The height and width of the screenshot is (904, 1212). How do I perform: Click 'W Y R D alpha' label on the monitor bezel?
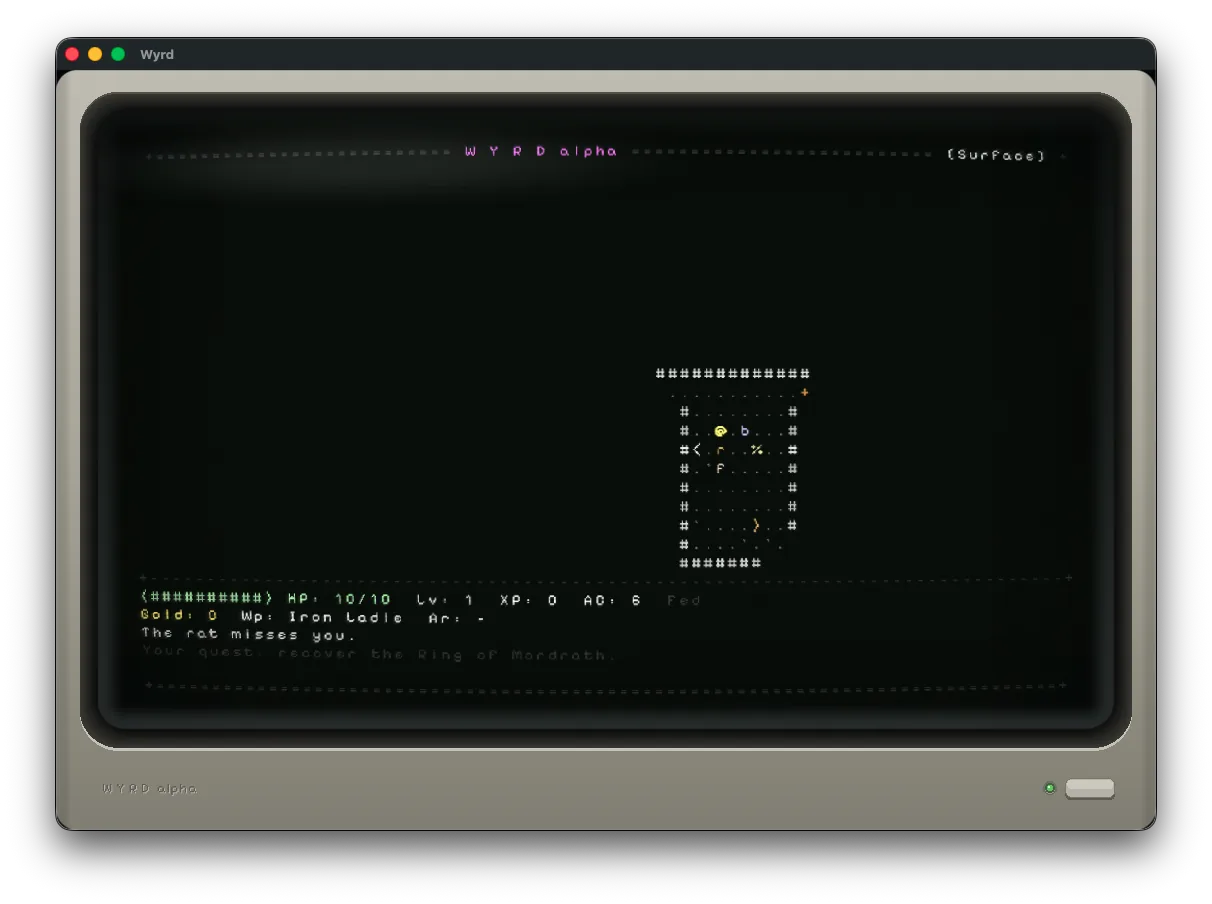point(150,788)
